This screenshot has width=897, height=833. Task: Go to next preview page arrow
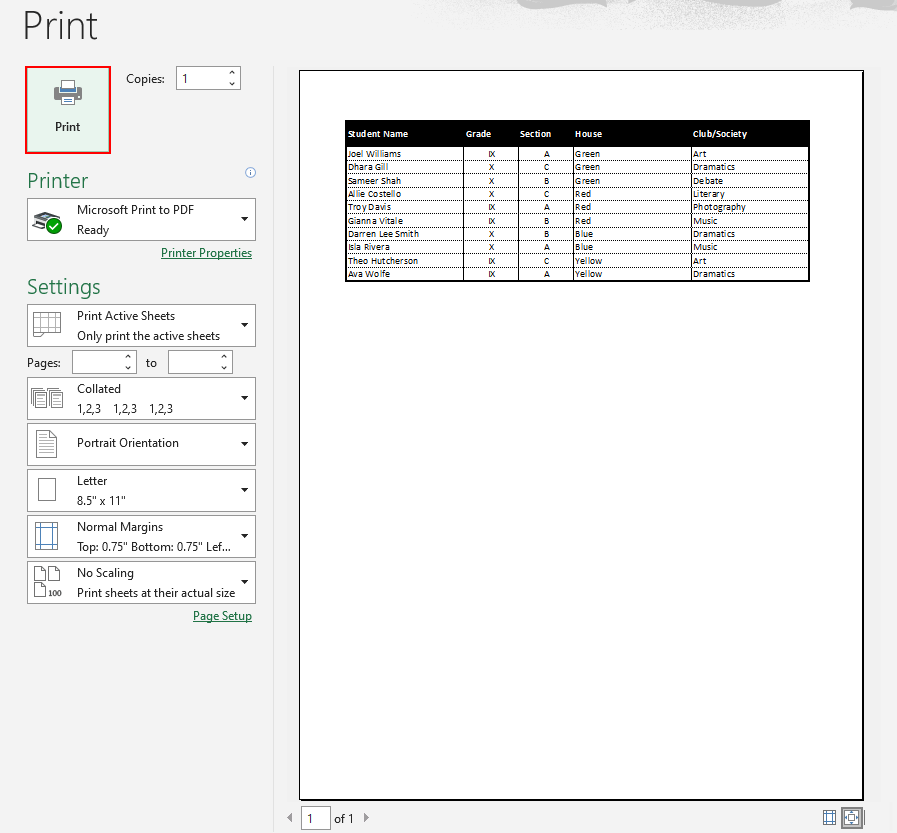click(x=366, y=818)
